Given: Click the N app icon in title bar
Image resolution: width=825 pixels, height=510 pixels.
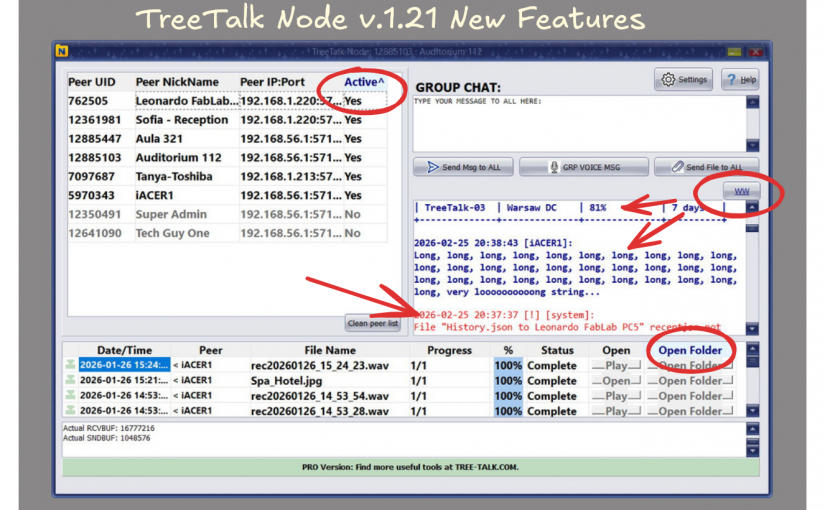Looking at the screenshot, I should pyautogui.click(x=62, y=51).
